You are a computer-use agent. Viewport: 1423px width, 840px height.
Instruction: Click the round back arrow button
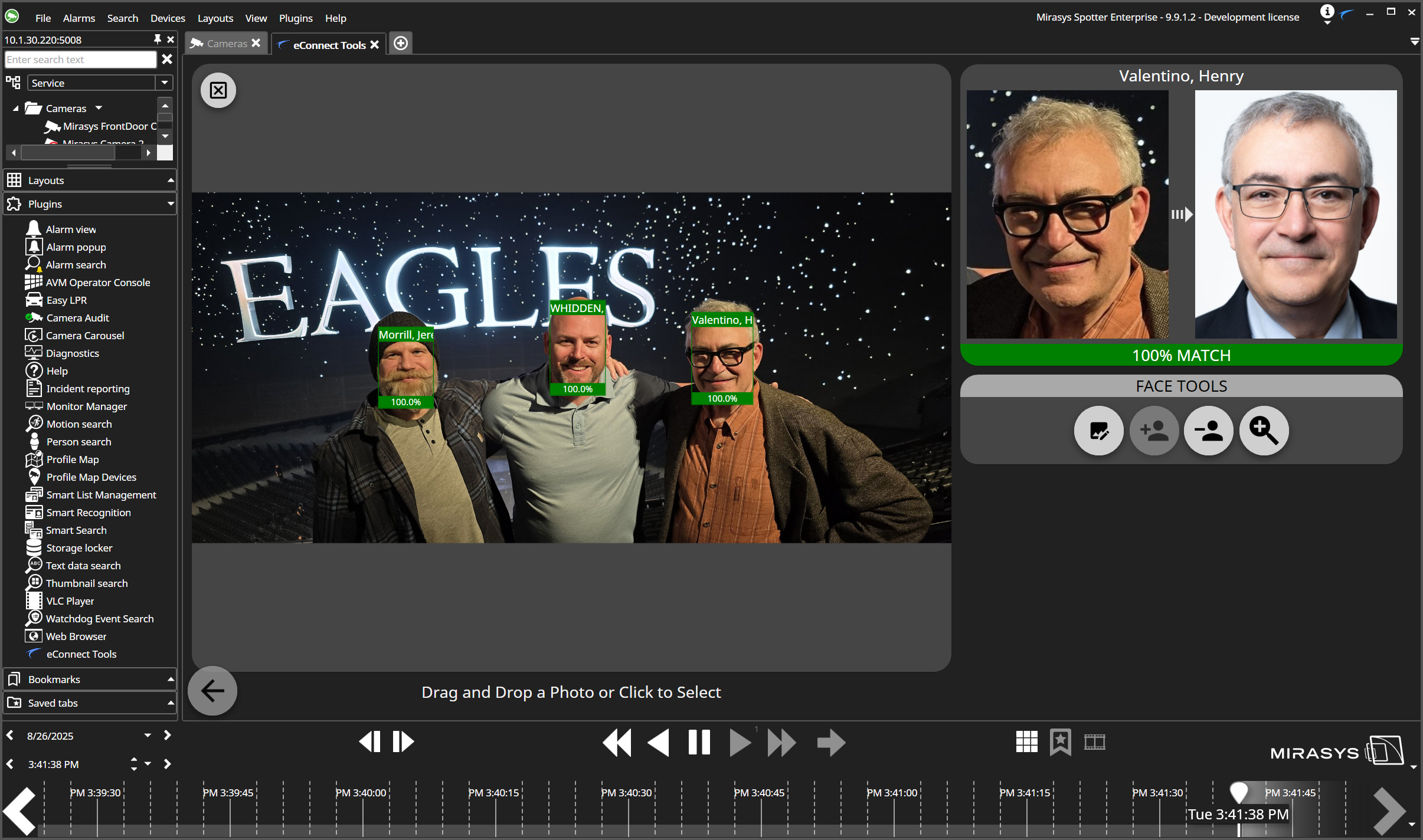pos(212,691)
